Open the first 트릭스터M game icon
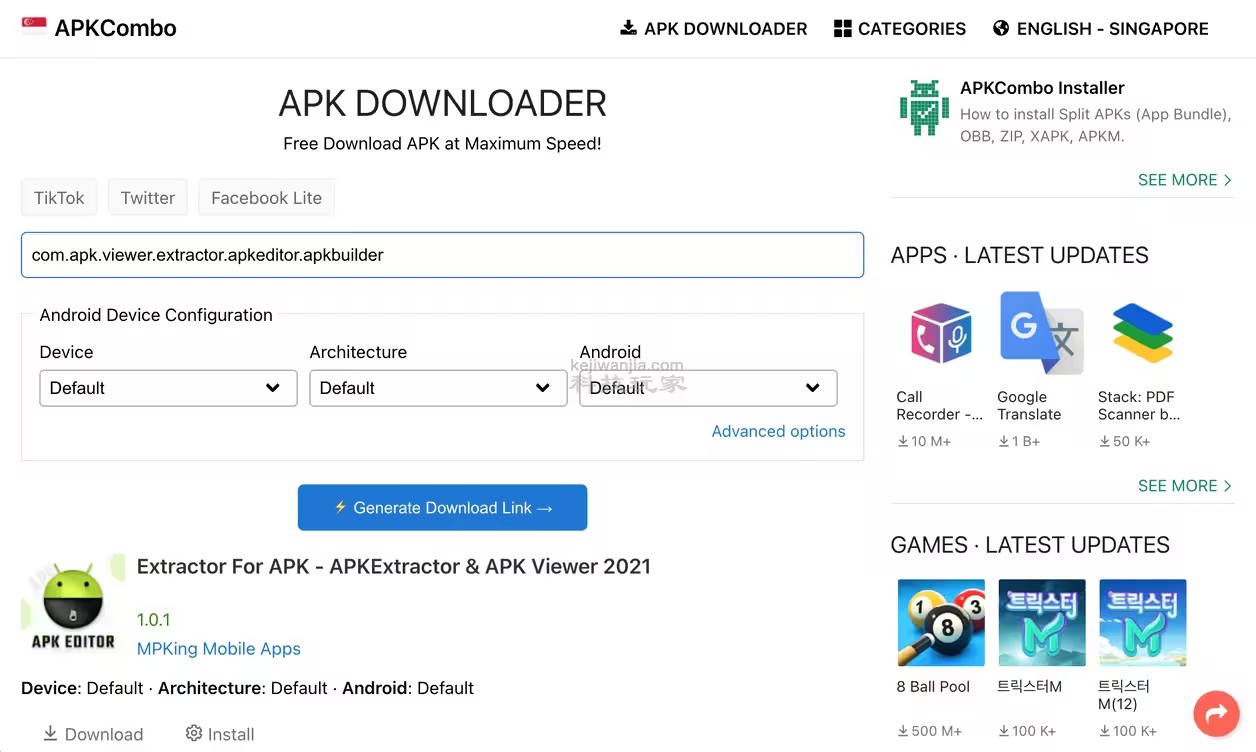The height and width of the screenshot is (752, 1256). click(x=1041, y=622)
